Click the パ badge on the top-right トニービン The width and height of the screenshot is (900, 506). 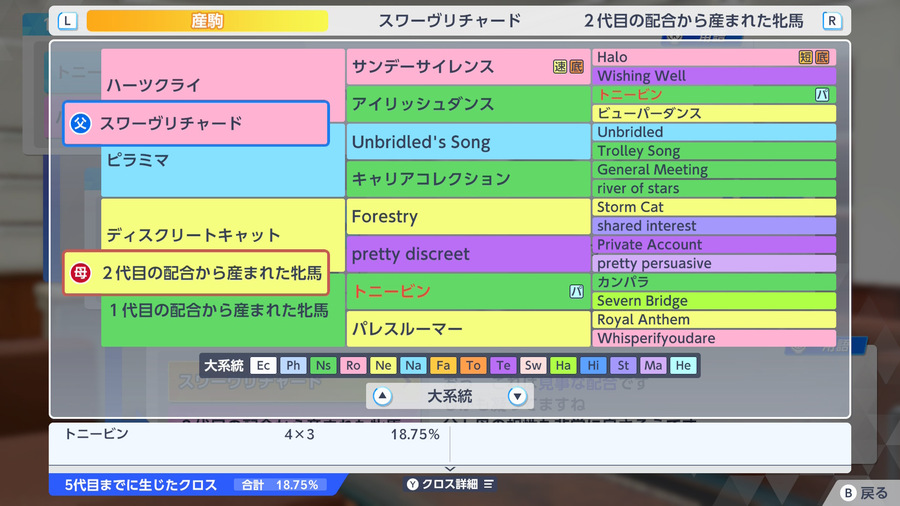coord(822,95)
